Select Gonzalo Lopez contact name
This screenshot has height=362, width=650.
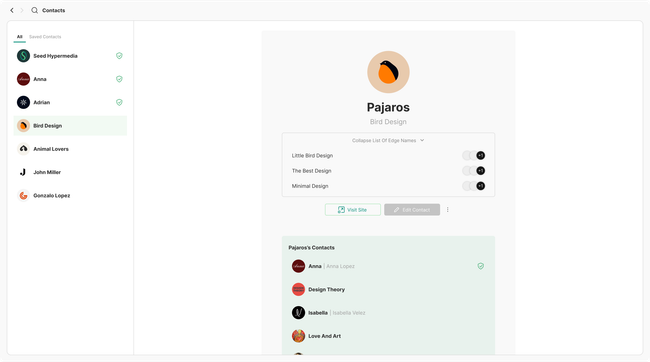(x=51, y=195)
